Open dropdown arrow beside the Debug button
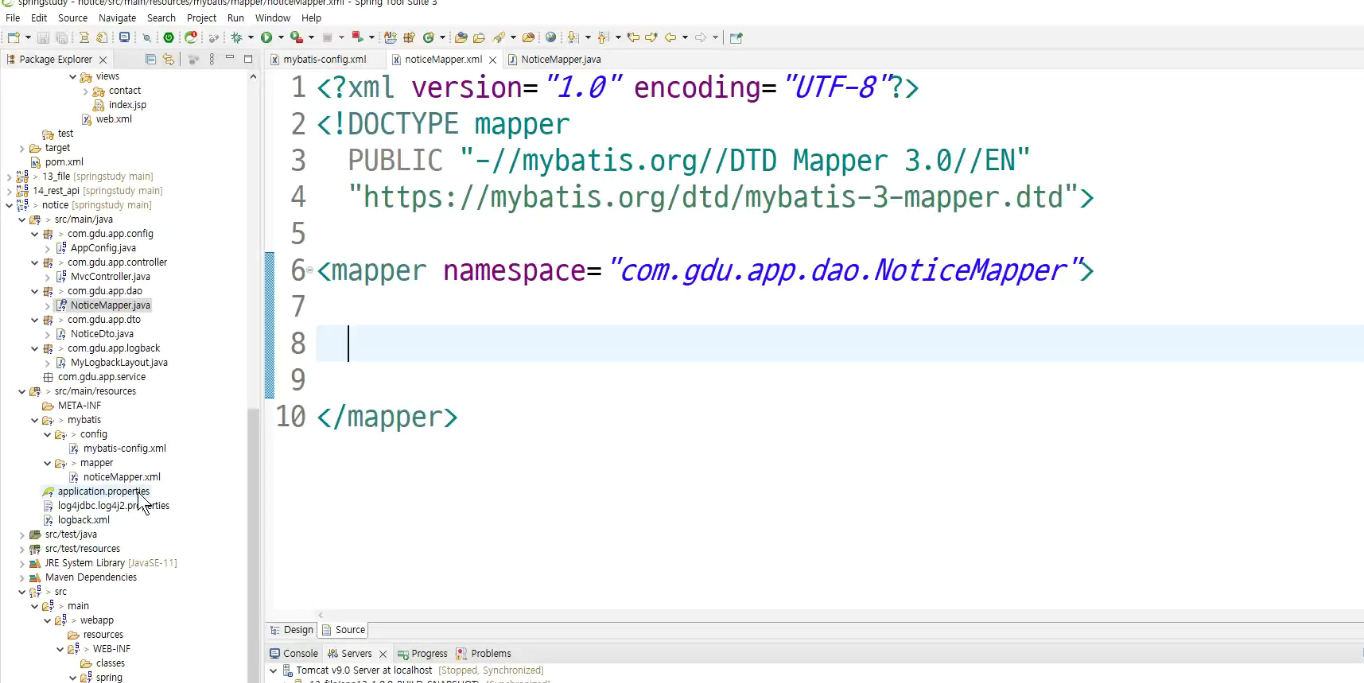 click(251, 37)
